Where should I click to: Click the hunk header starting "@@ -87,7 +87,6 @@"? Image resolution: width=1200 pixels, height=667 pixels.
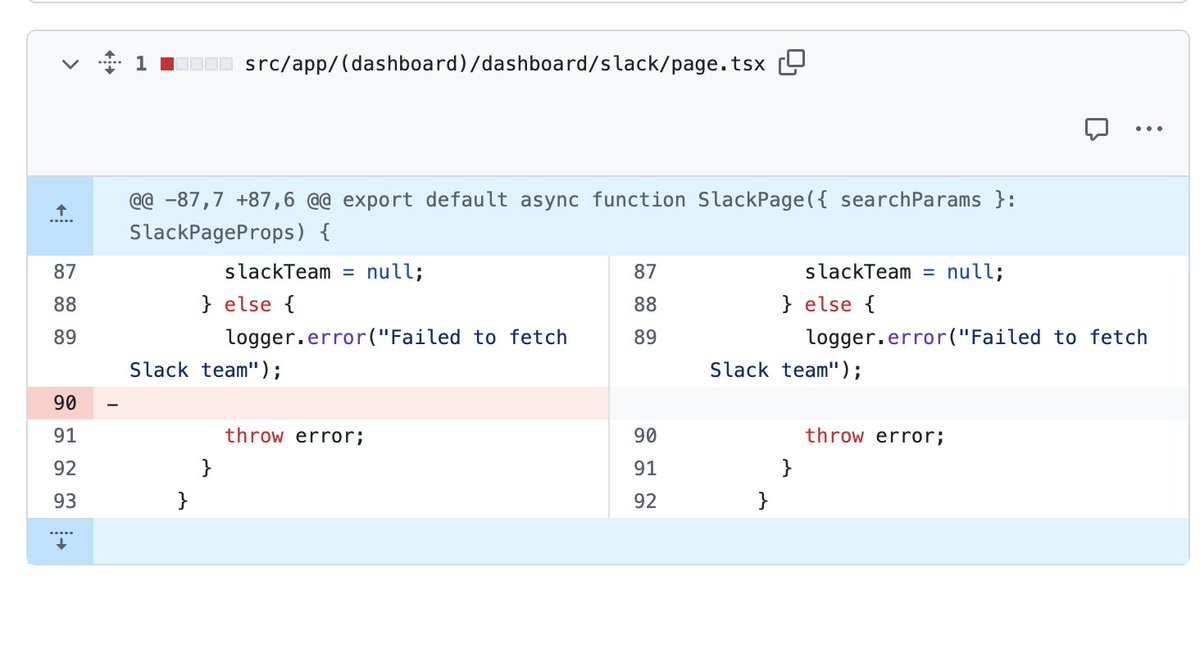(x=573, y=216)
